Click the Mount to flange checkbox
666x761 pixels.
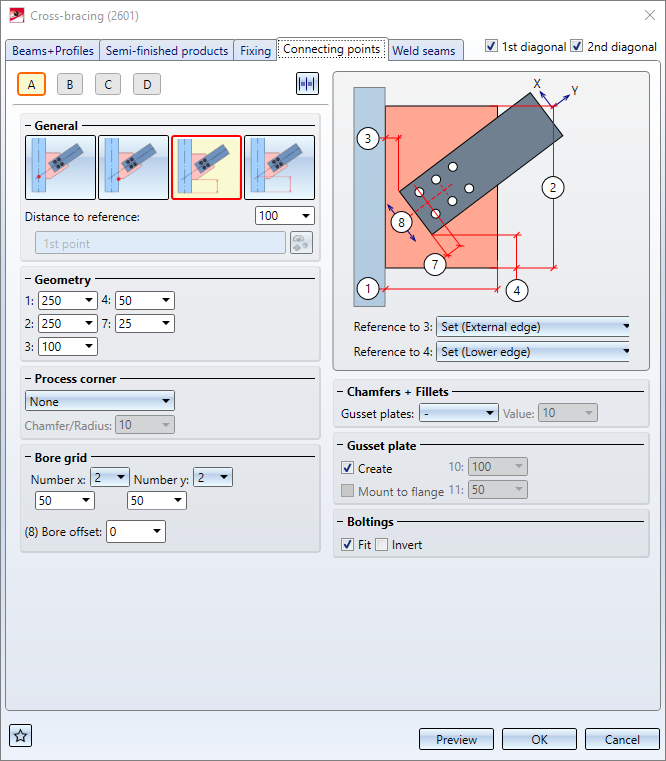(x=347, y=491)
